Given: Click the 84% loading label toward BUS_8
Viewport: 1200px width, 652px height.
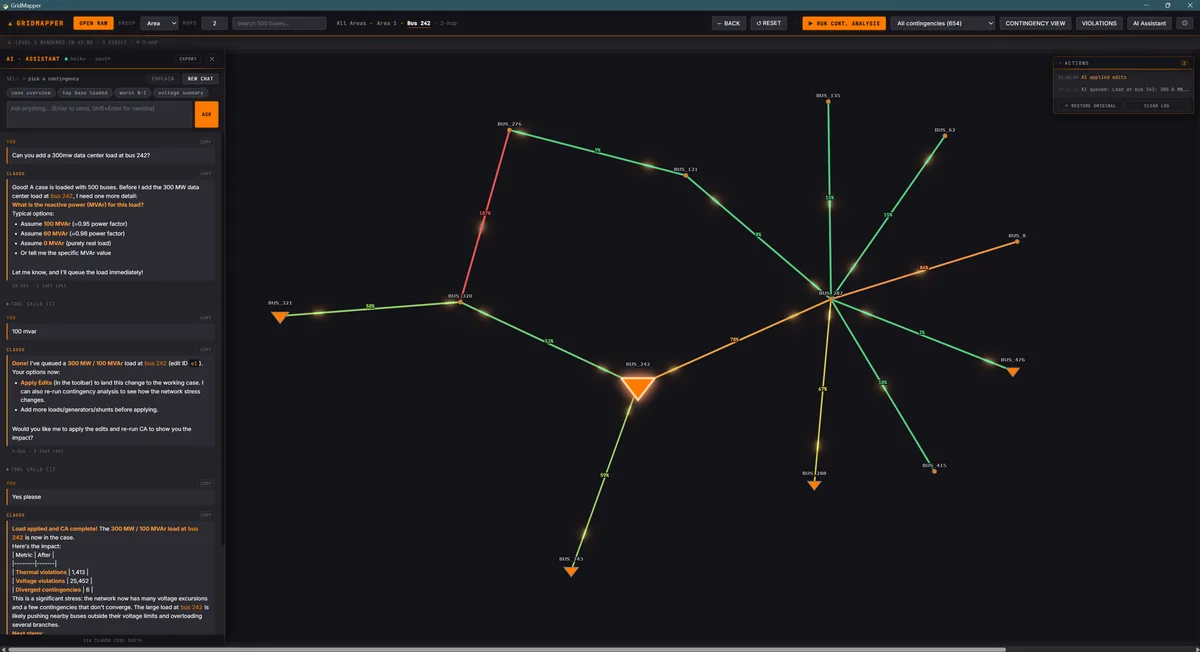Looking at the screenshot, I should coord(924,268).
